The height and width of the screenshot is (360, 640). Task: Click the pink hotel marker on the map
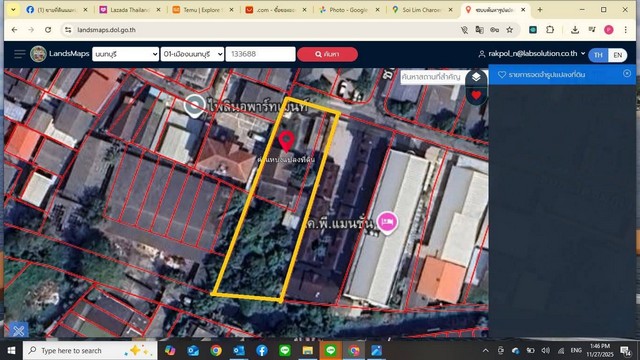[x=387, y=223]
